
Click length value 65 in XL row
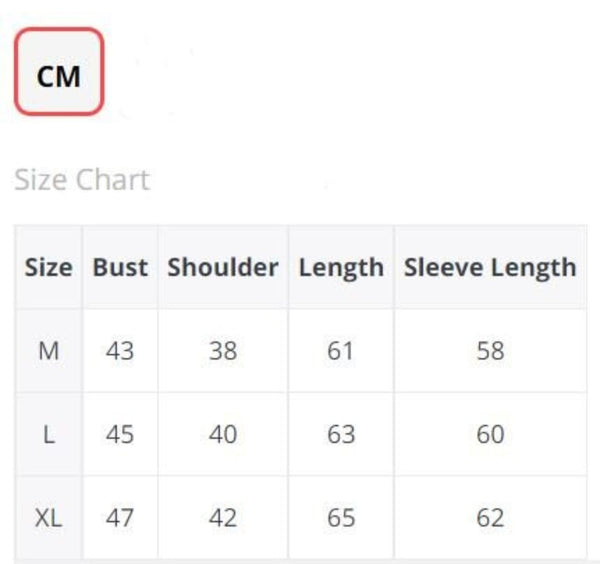click(341, 518)
